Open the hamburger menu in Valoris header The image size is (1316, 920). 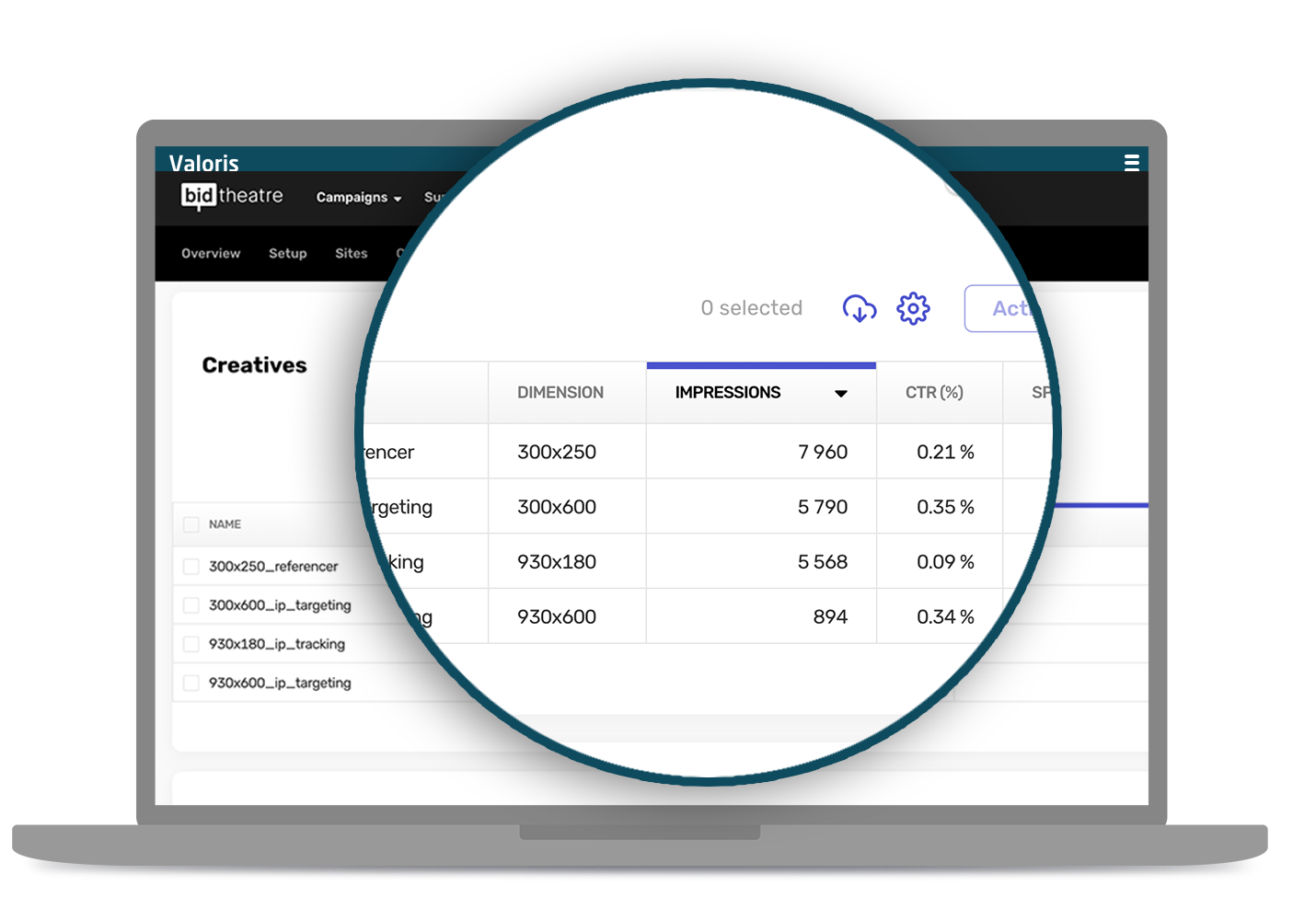coord(1131,163)
